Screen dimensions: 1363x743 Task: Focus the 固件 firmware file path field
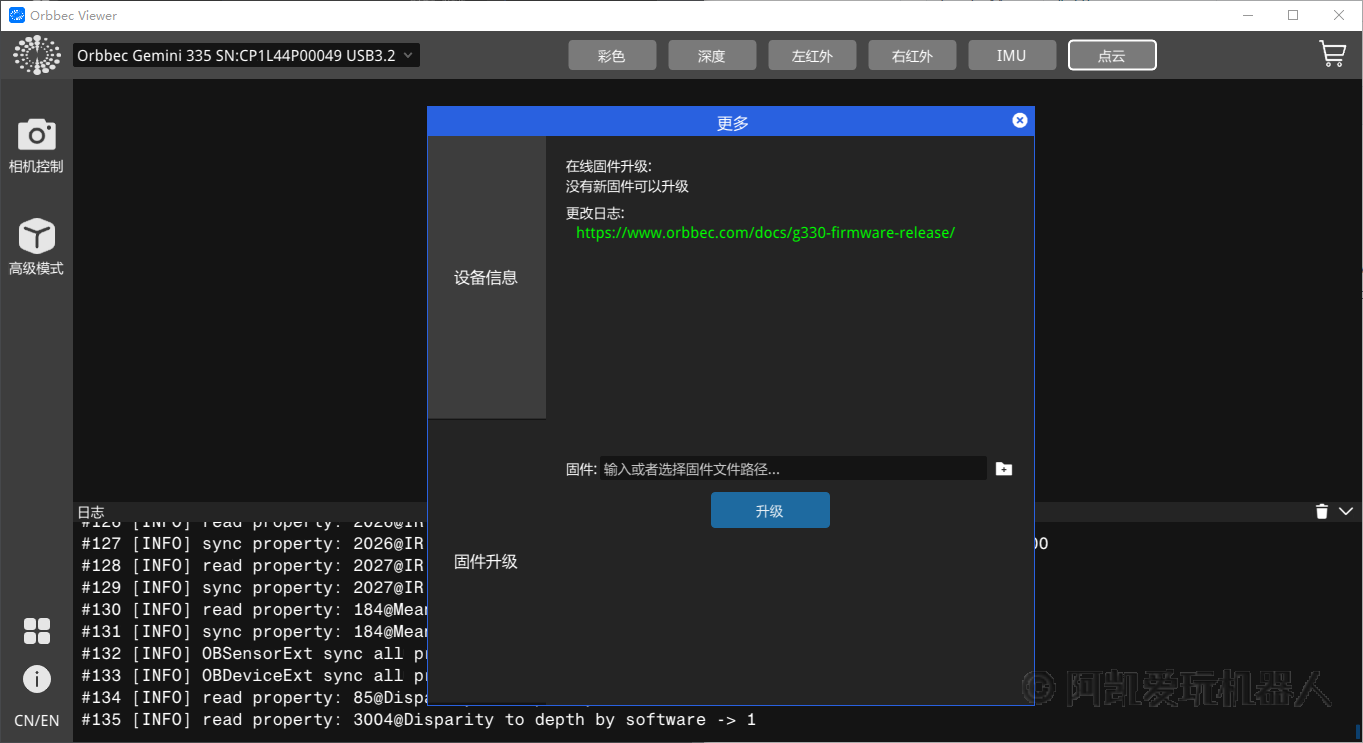793,469
